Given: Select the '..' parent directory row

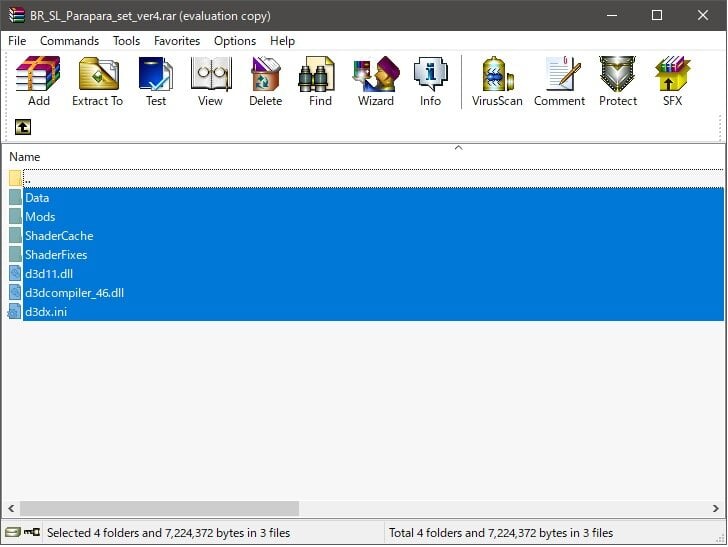Looking at the screenshot, I should point(373,178).
